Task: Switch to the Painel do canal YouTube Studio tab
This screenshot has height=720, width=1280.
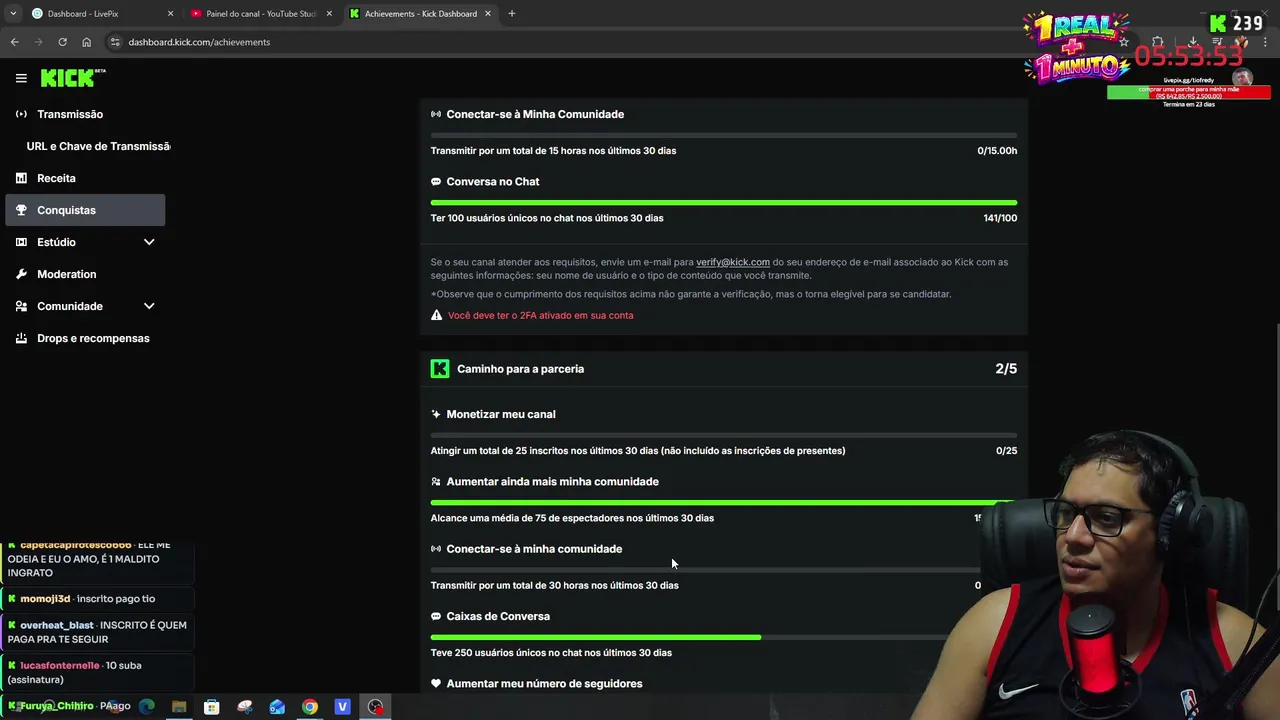Action: tap(260, 14)
